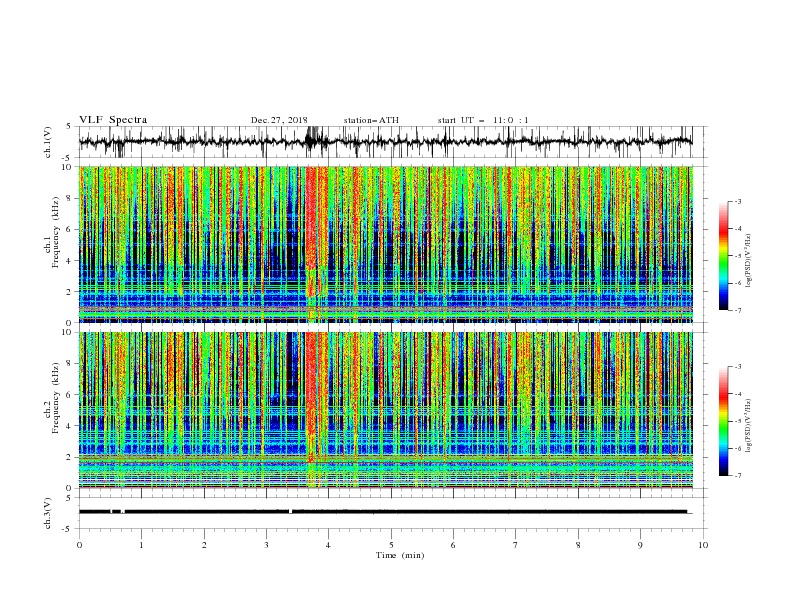Click the ch.2 spectrogram color scale bar

tap(723, 421)
